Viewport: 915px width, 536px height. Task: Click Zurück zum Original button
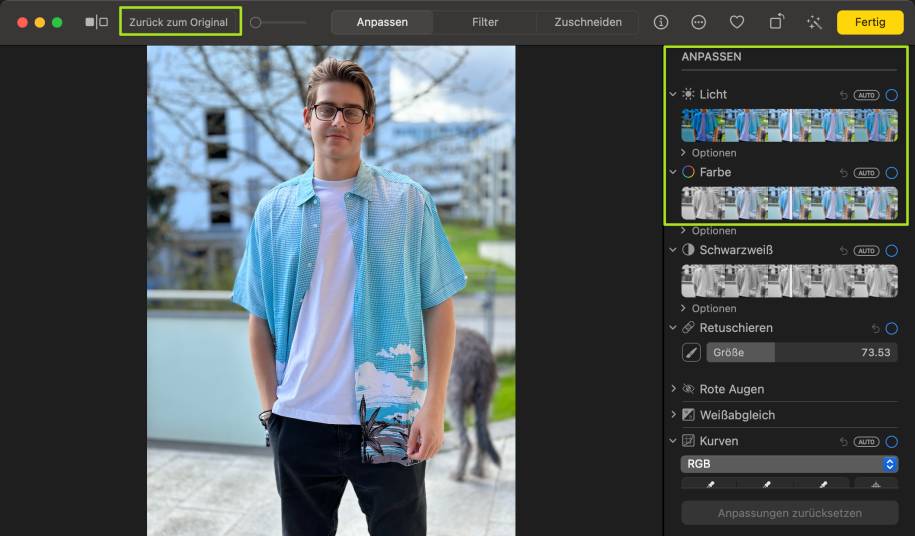click(x=179, y=22)
